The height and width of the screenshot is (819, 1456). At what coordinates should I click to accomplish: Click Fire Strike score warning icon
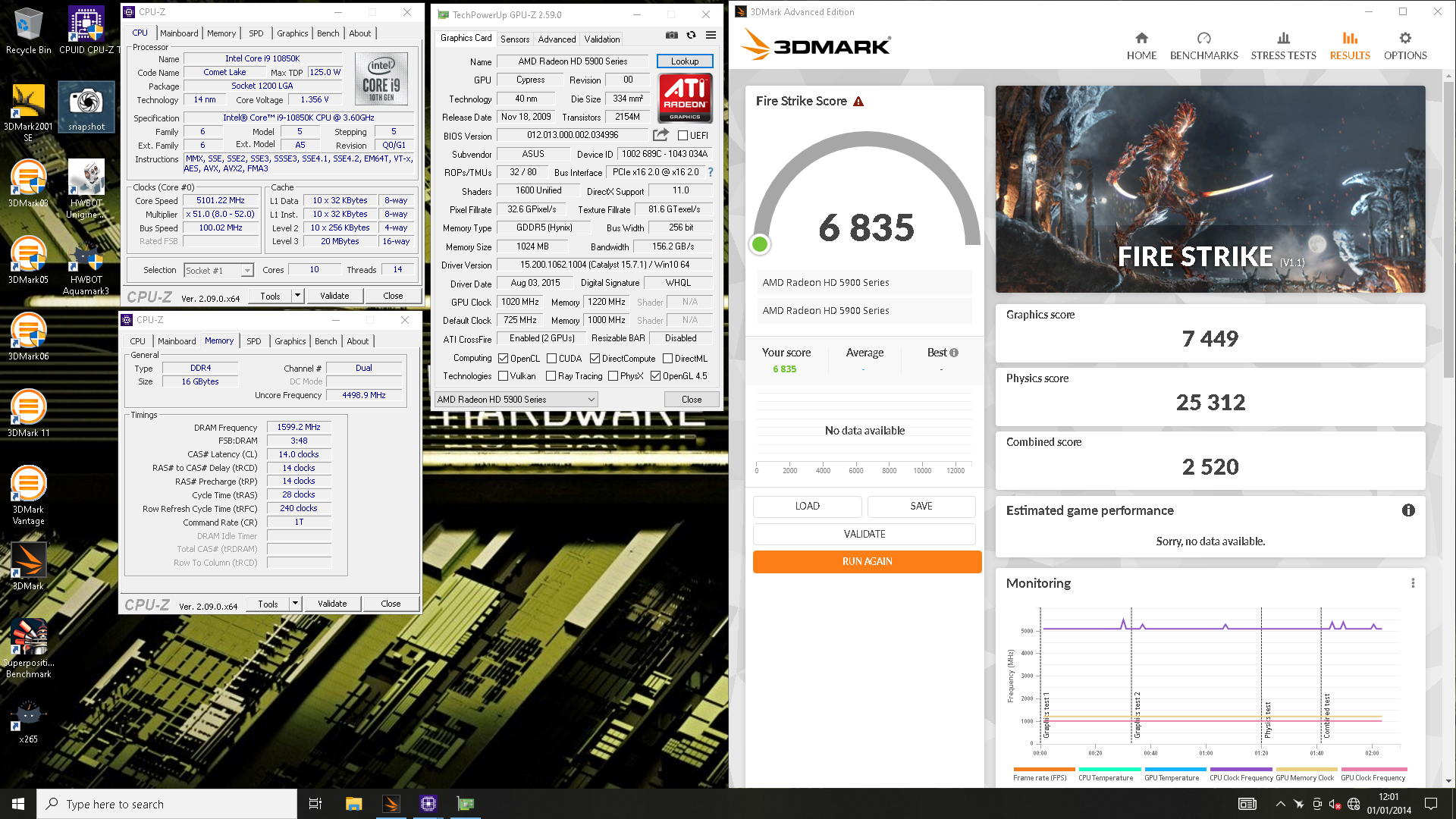click(x=858, y=102)
